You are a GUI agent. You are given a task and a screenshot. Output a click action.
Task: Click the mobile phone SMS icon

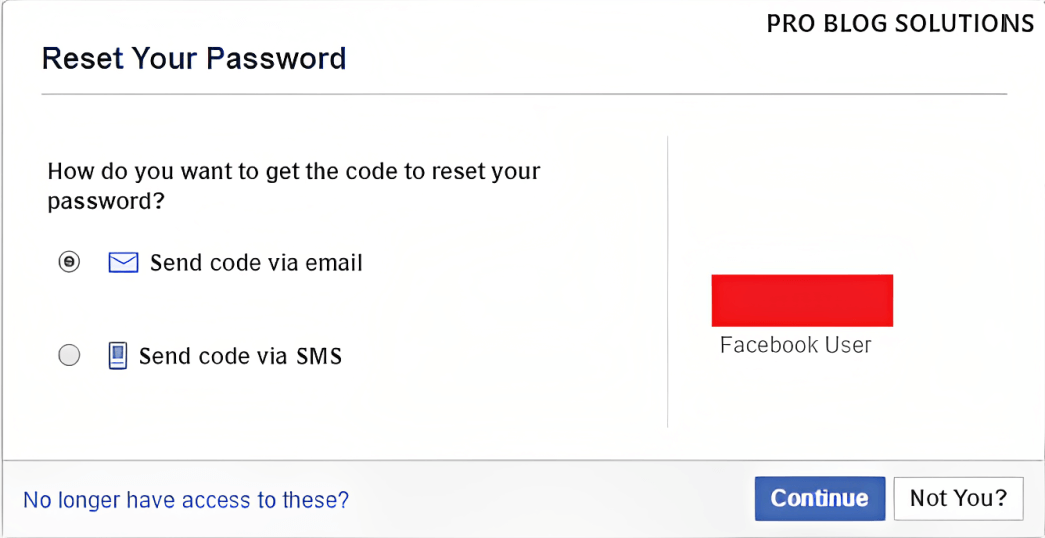[x=117, y=356]
